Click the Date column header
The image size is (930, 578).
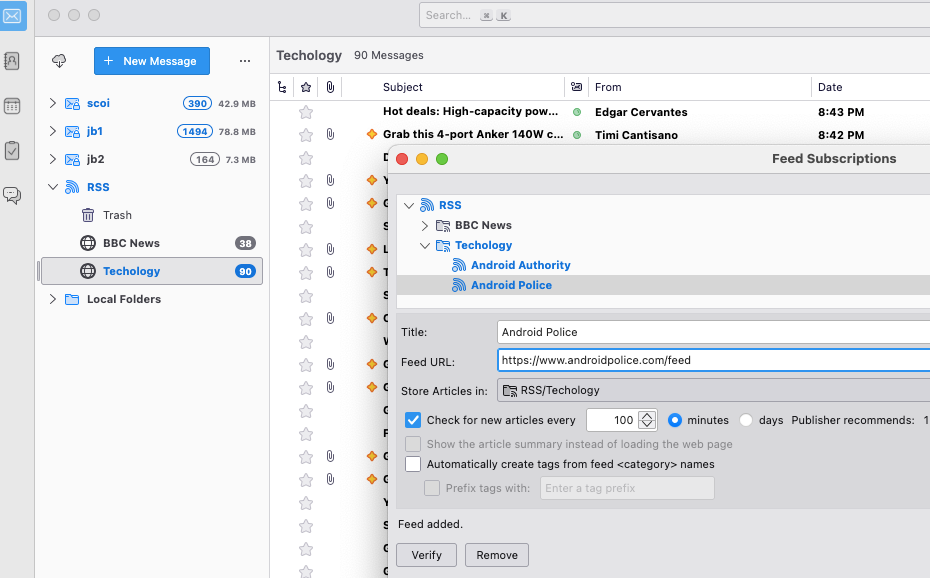(830, 87)
